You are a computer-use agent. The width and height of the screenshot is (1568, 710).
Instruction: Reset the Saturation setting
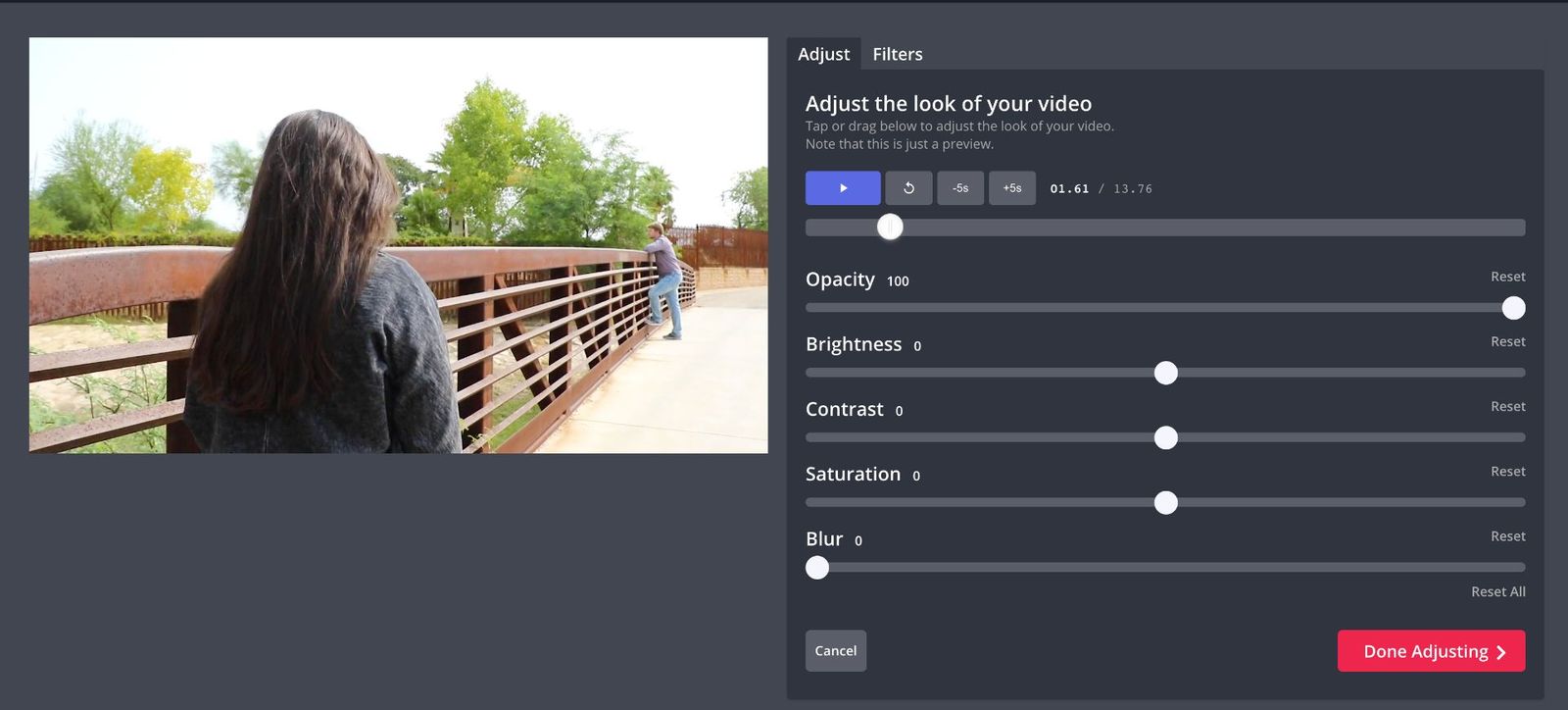pyautogui.click(x=1507, y=472)
